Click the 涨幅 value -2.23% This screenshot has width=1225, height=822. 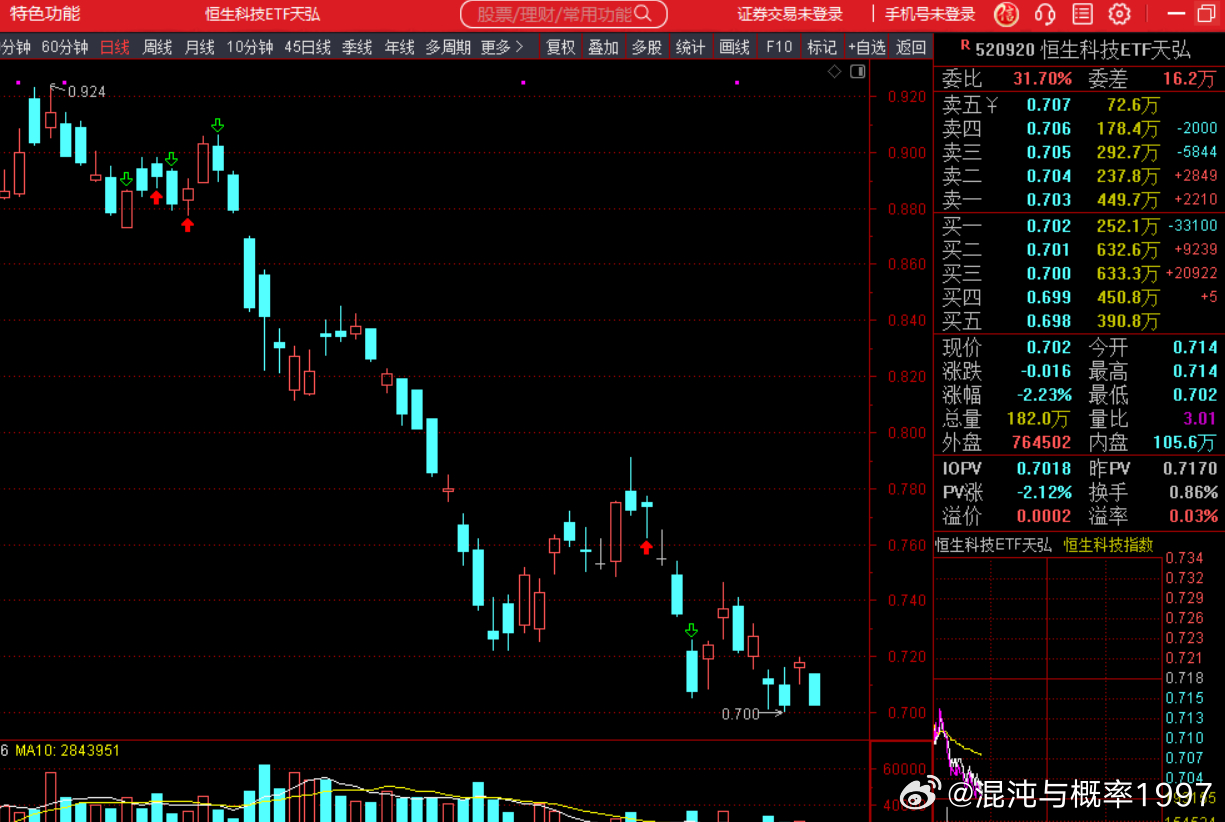tap(1044, 395)
